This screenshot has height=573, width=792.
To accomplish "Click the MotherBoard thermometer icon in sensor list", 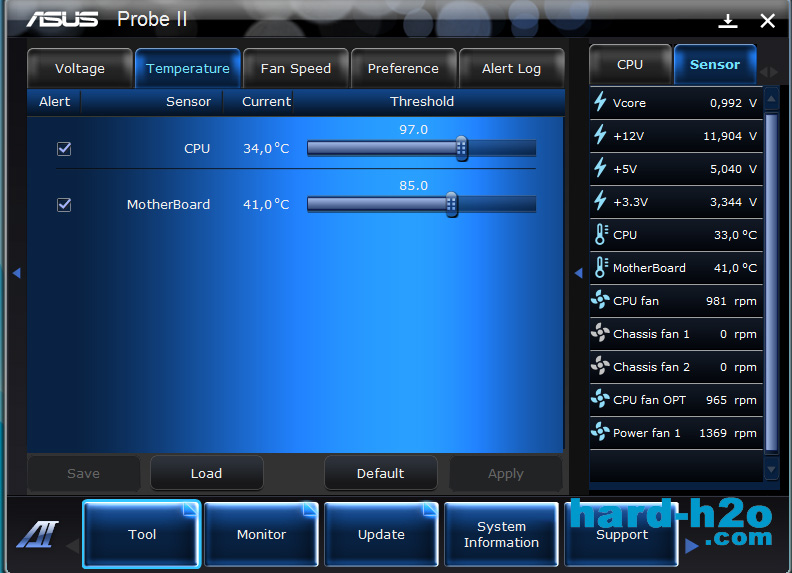I will click(601, 267).
